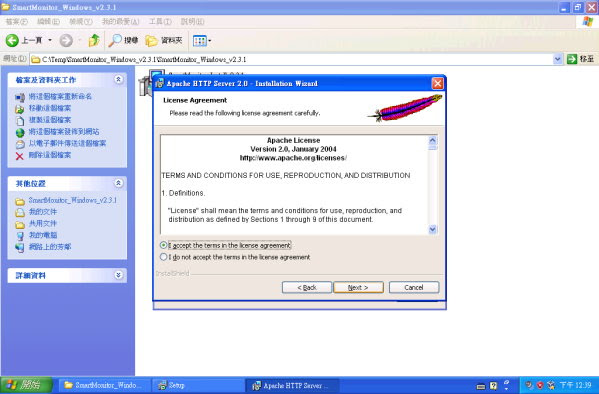
Task: Open Shared Documents link in Other Places
Action: (42, 224)
